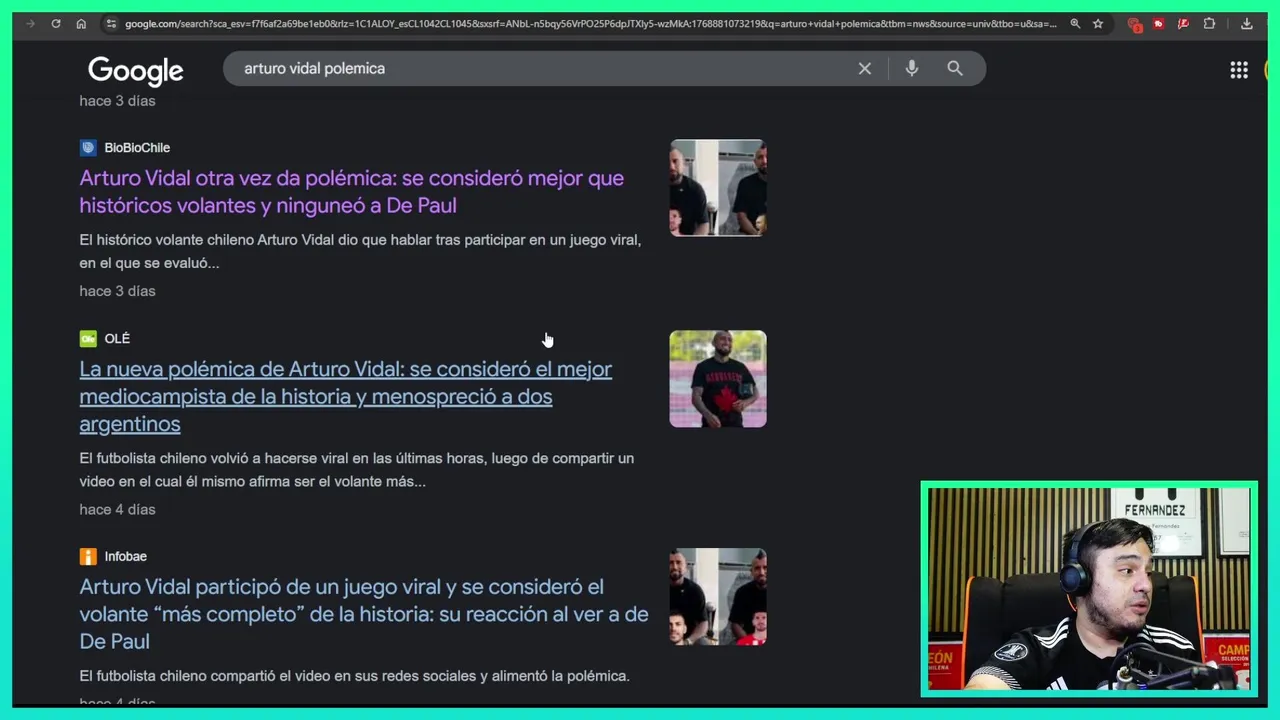Open OLÉ article 'La nueva polémica de Arturo Vidal'
This screenshot has width=1280, height=720.
point(346,396)
